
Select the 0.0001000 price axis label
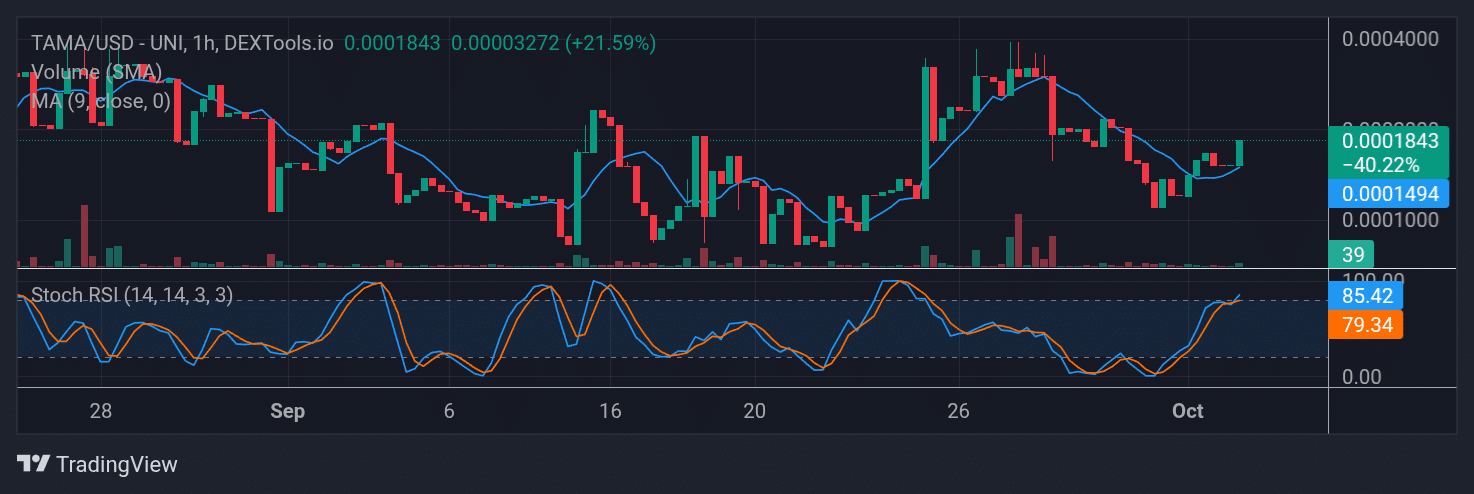(1390, 220)
